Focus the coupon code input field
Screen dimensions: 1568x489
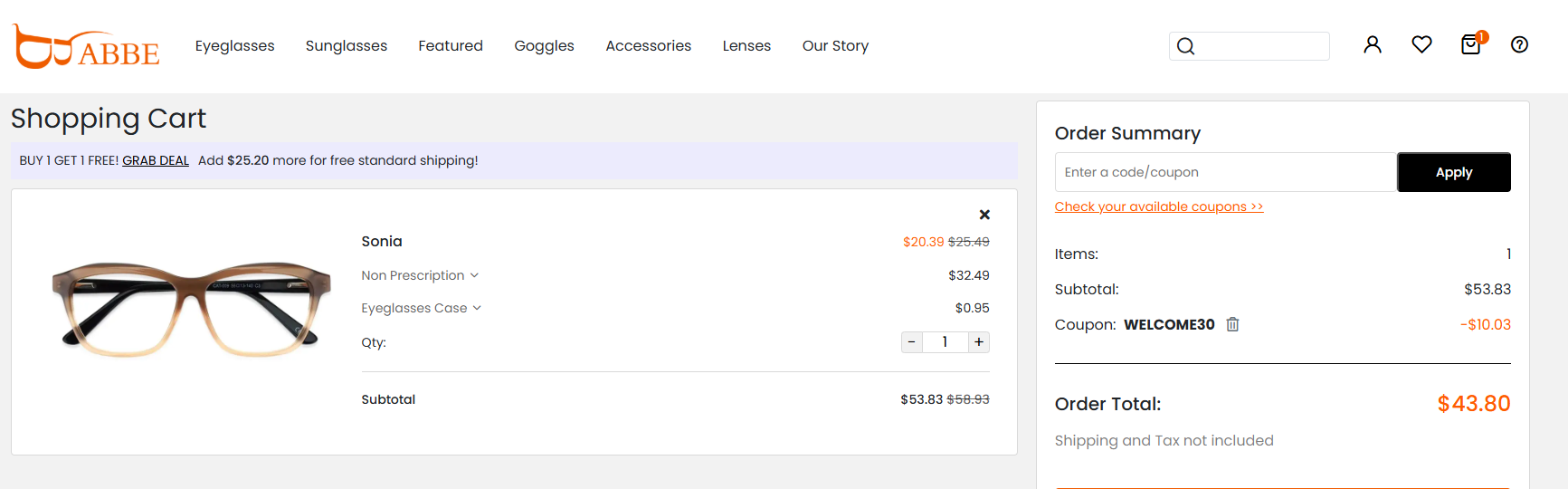[x=1226, y=172]
